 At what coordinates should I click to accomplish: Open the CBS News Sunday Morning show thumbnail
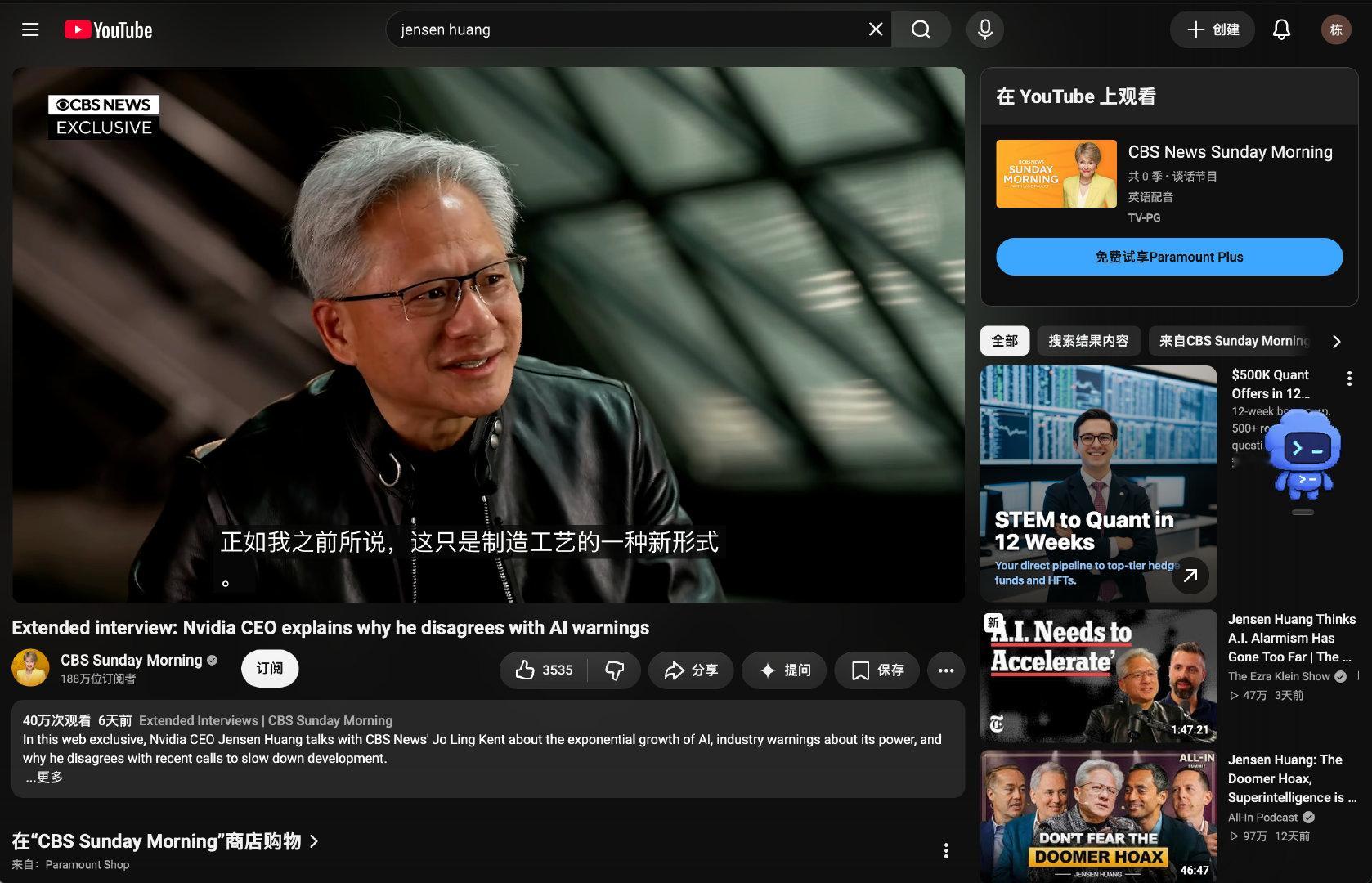coord(1056,173)
